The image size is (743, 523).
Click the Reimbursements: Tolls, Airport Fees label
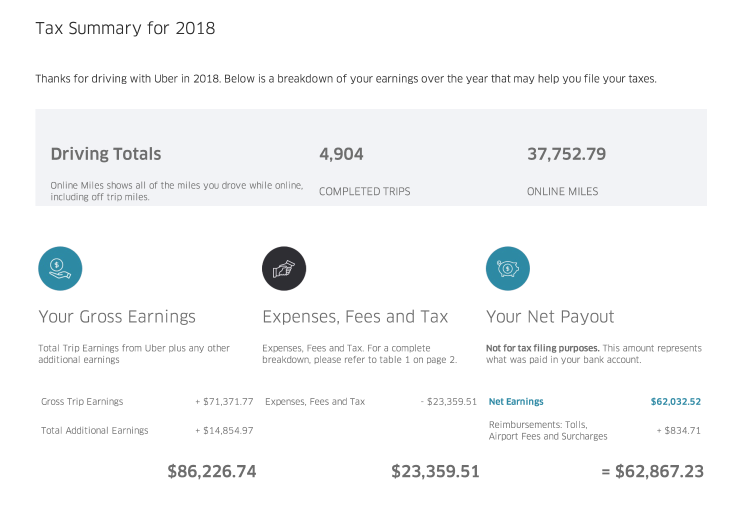click(548, 431)
